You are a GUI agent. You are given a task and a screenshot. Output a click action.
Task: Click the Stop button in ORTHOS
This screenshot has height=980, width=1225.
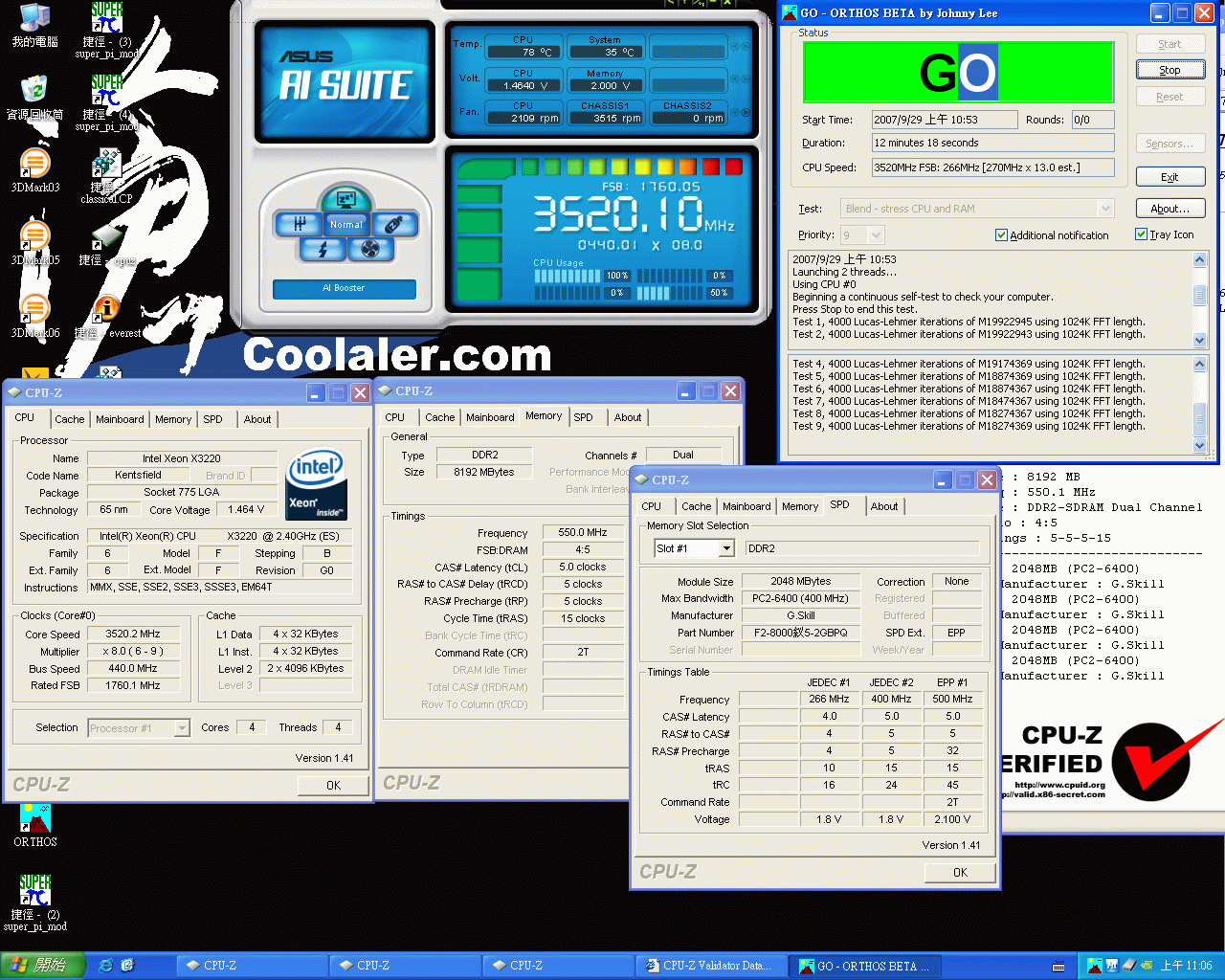[x=1169, y=70]
